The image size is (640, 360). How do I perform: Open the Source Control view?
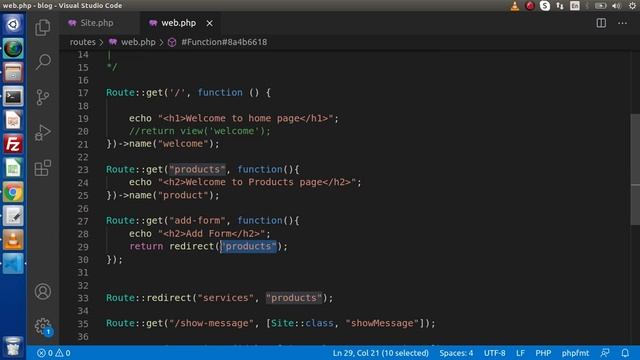(43, 97)
